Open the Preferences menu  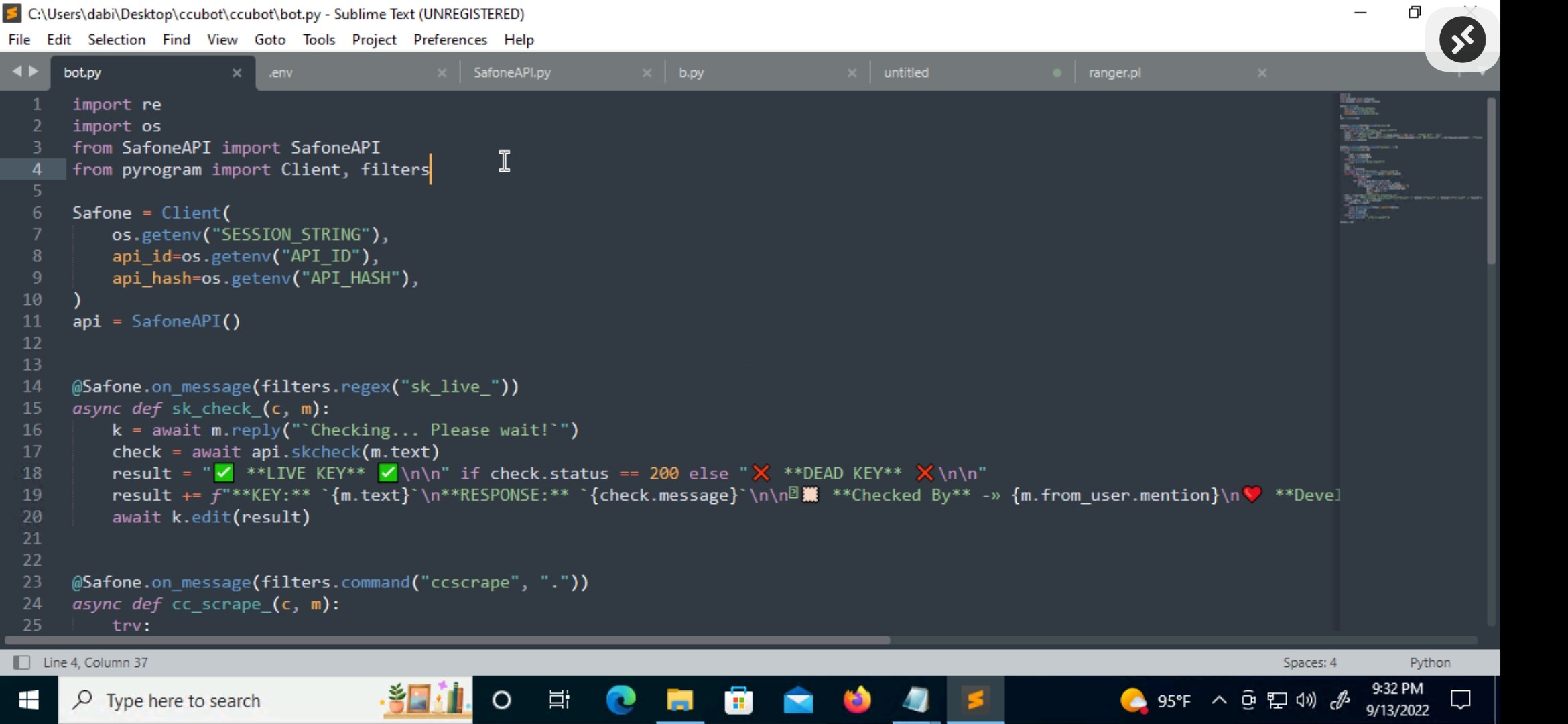450,40
